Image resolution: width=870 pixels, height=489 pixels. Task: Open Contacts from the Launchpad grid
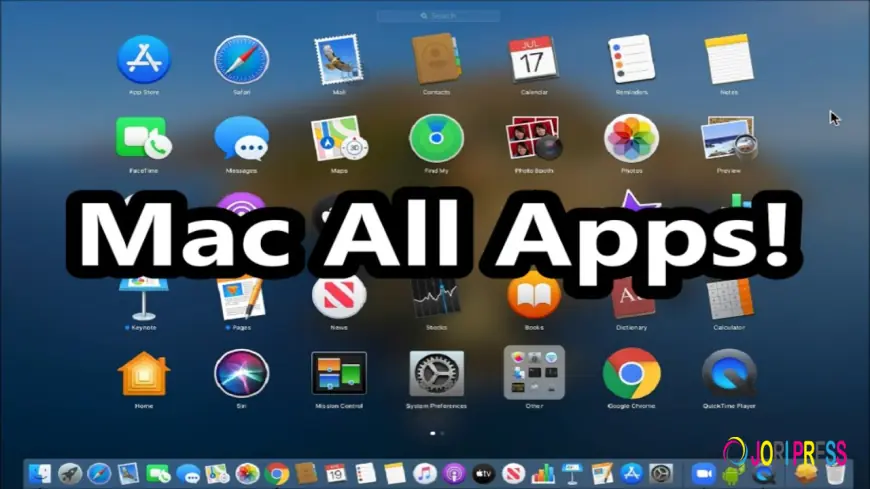[x=436, y=59]
